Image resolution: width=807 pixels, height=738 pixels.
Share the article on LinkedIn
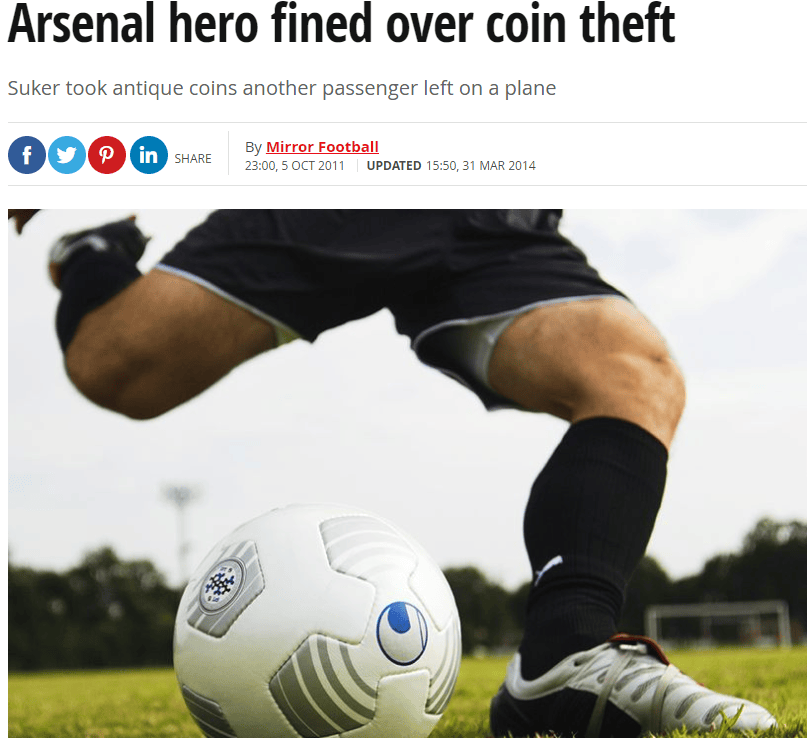coord(149,155)
